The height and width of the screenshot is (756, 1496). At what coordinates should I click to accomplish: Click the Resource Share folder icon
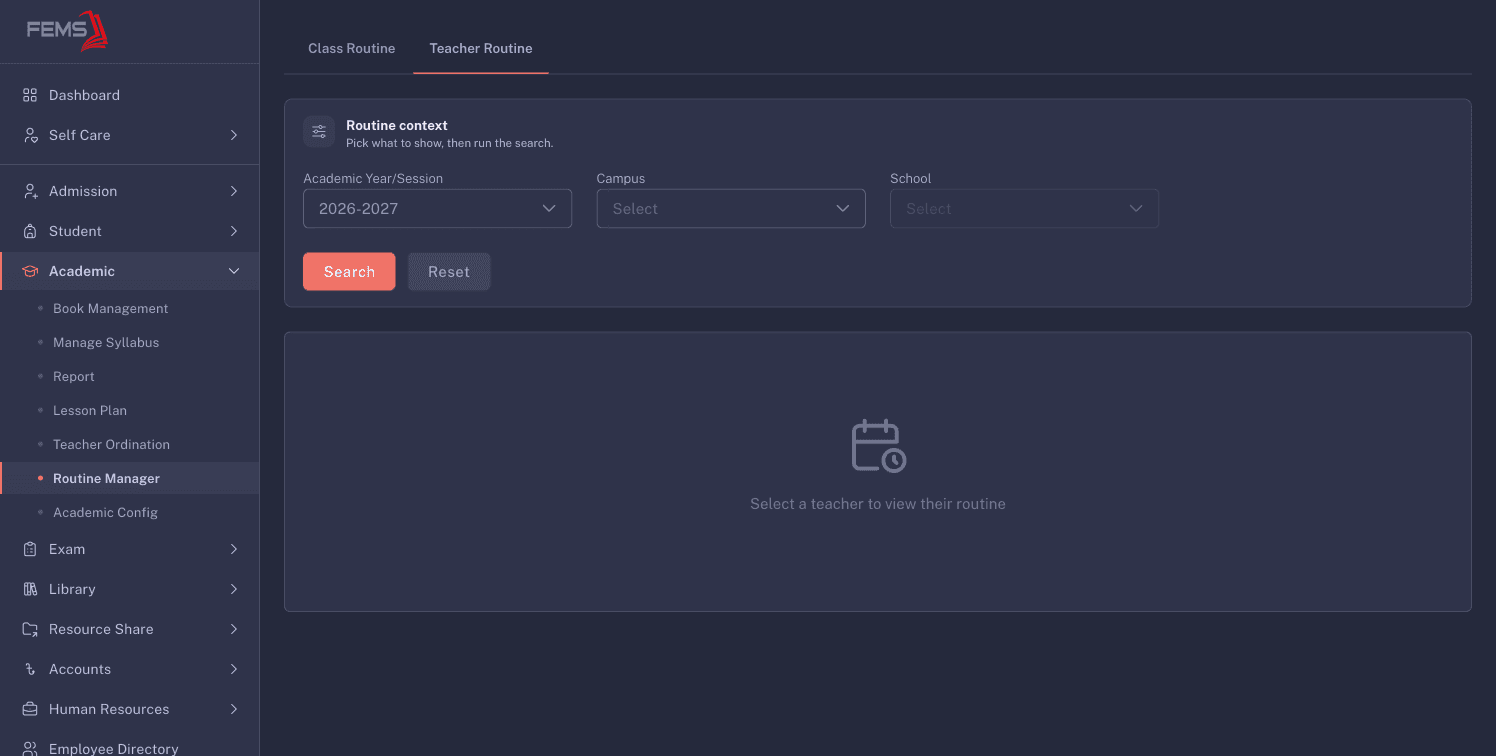[30, 629]
